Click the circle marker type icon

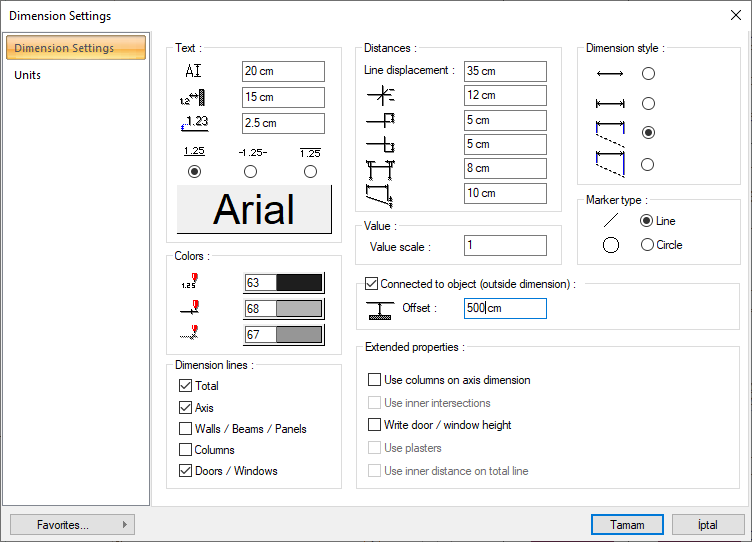point(610,245)
